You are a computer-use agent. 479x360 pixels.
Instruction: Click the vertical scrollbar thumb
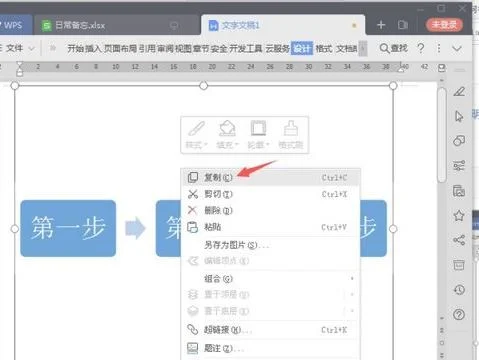point(442,135)
